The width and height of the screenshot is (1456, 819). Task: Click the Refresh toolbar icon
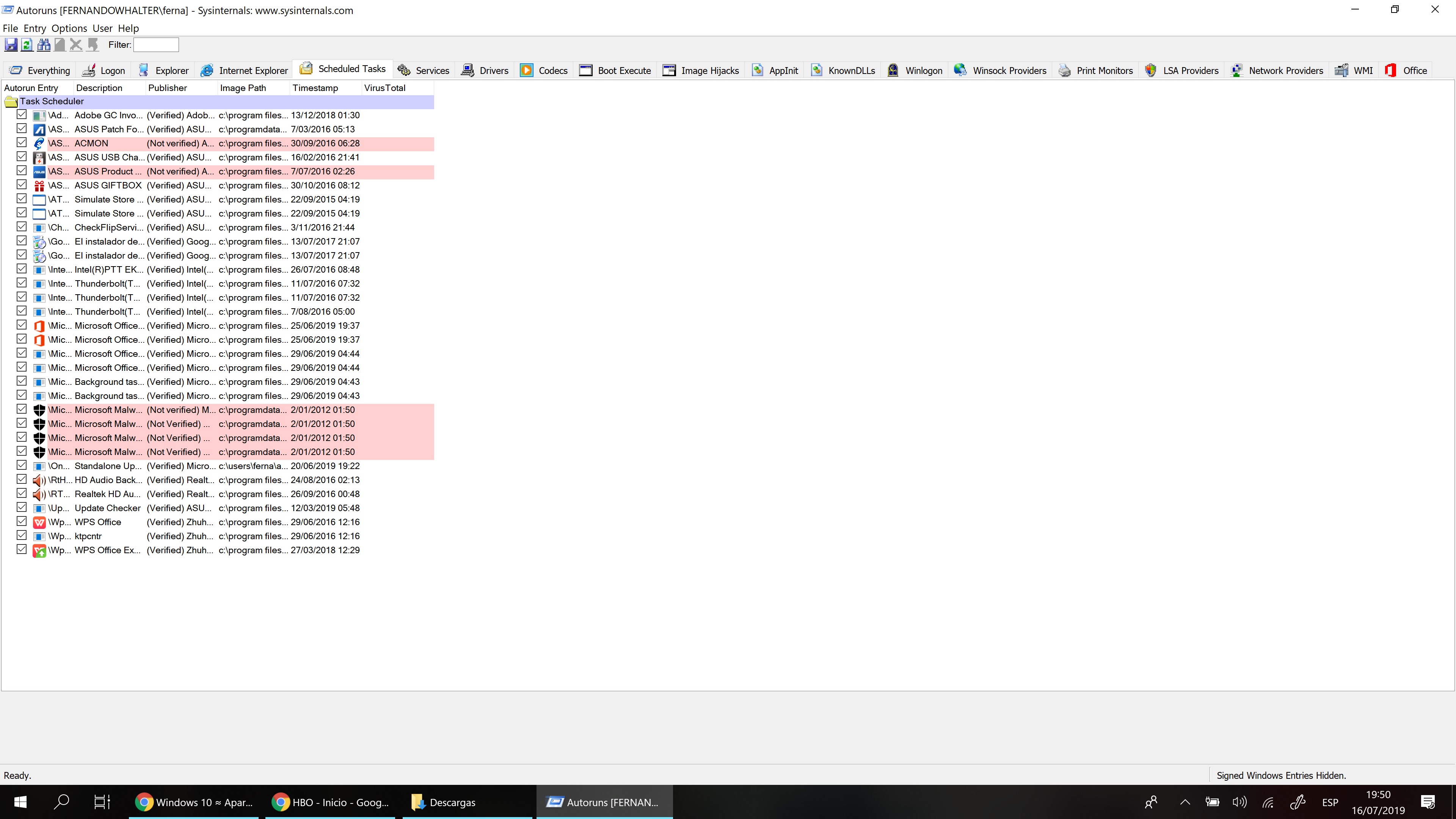[27, 45]
